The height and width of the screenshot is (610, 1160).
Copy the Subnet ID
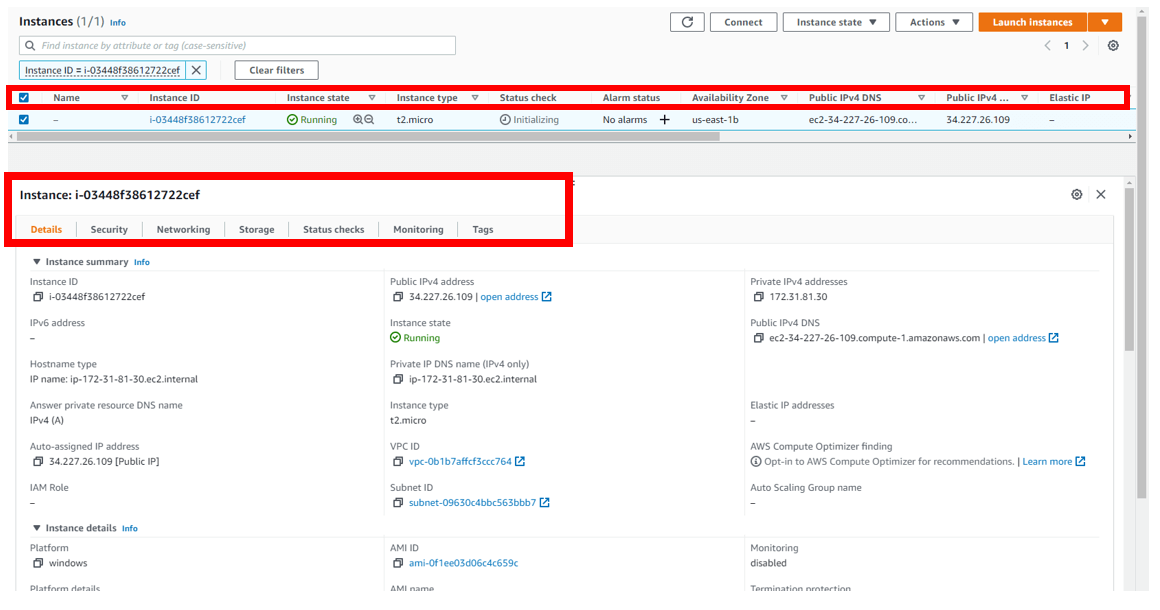(398, 503)
